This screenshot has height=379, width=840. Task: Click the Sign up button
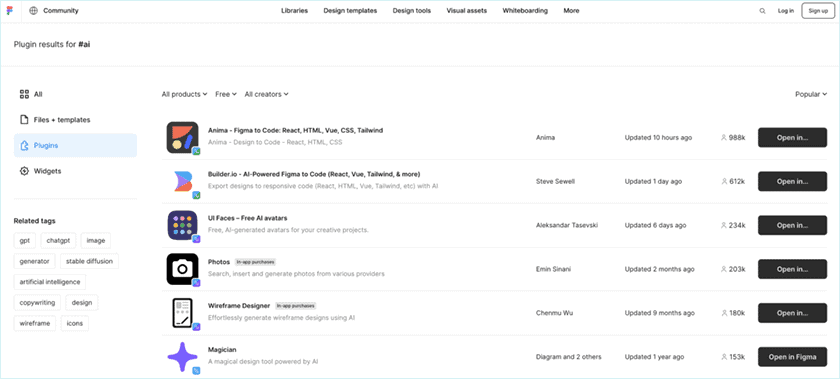[x=818, y=11]
